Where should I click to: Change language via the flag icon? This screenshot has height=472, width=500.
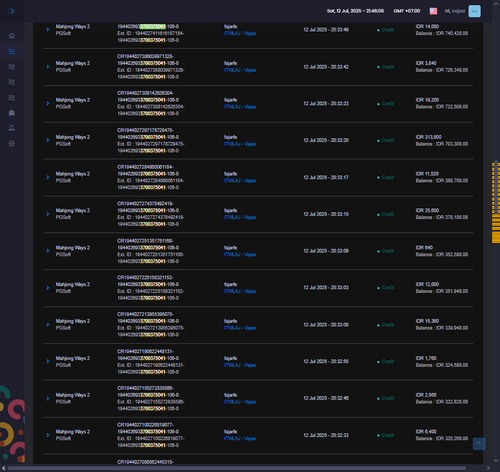point(433,11)
